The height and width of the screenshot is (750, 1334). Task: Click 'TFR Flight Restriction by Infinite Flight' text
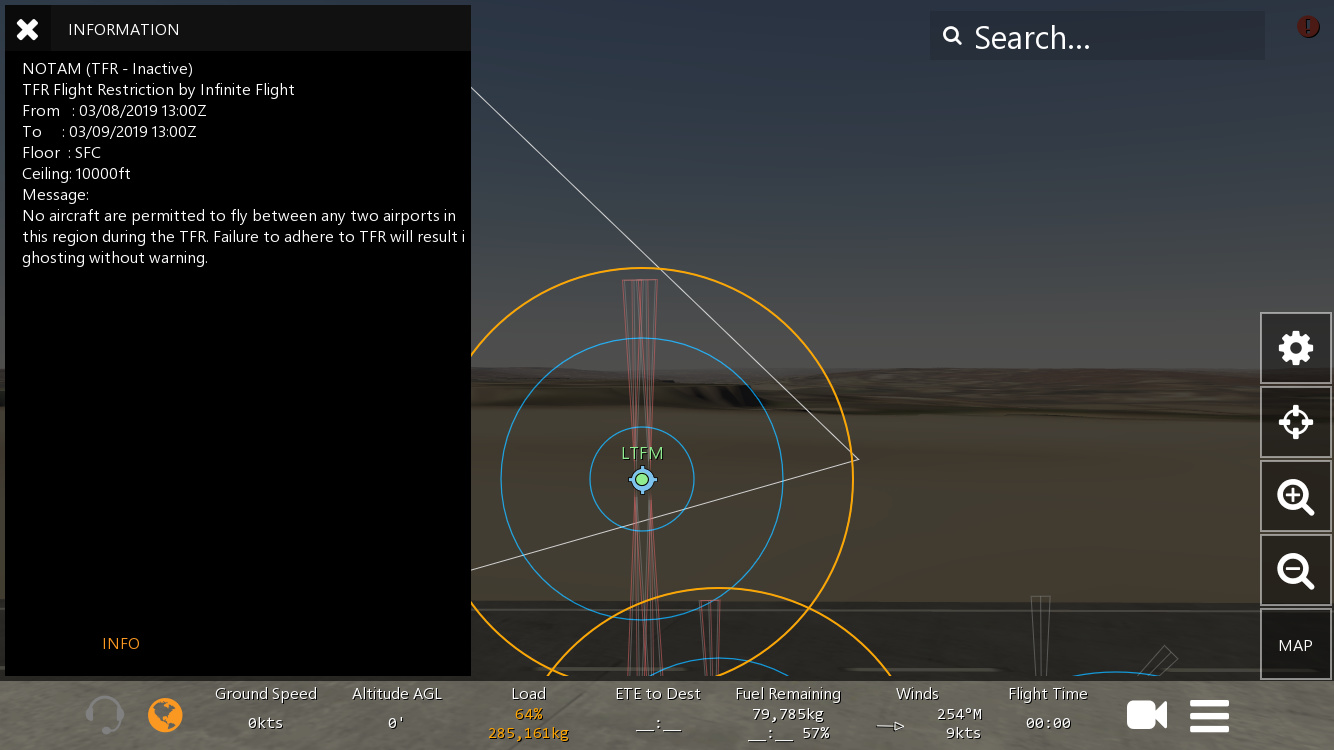159,90
